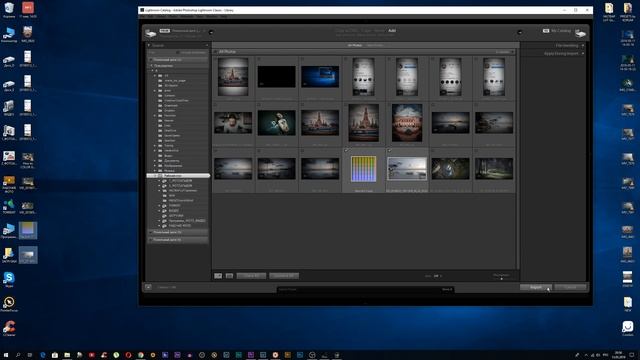
Task: Click the My Catalog destination drive icon
Action: coord(580,33)
